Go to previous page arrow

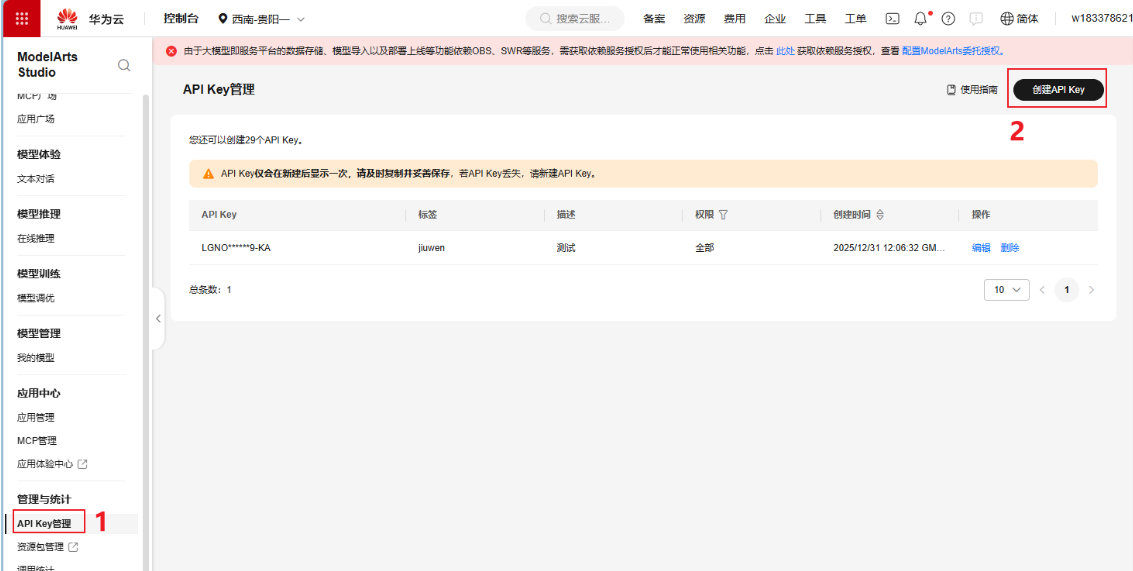click(x=1042, y=290)
